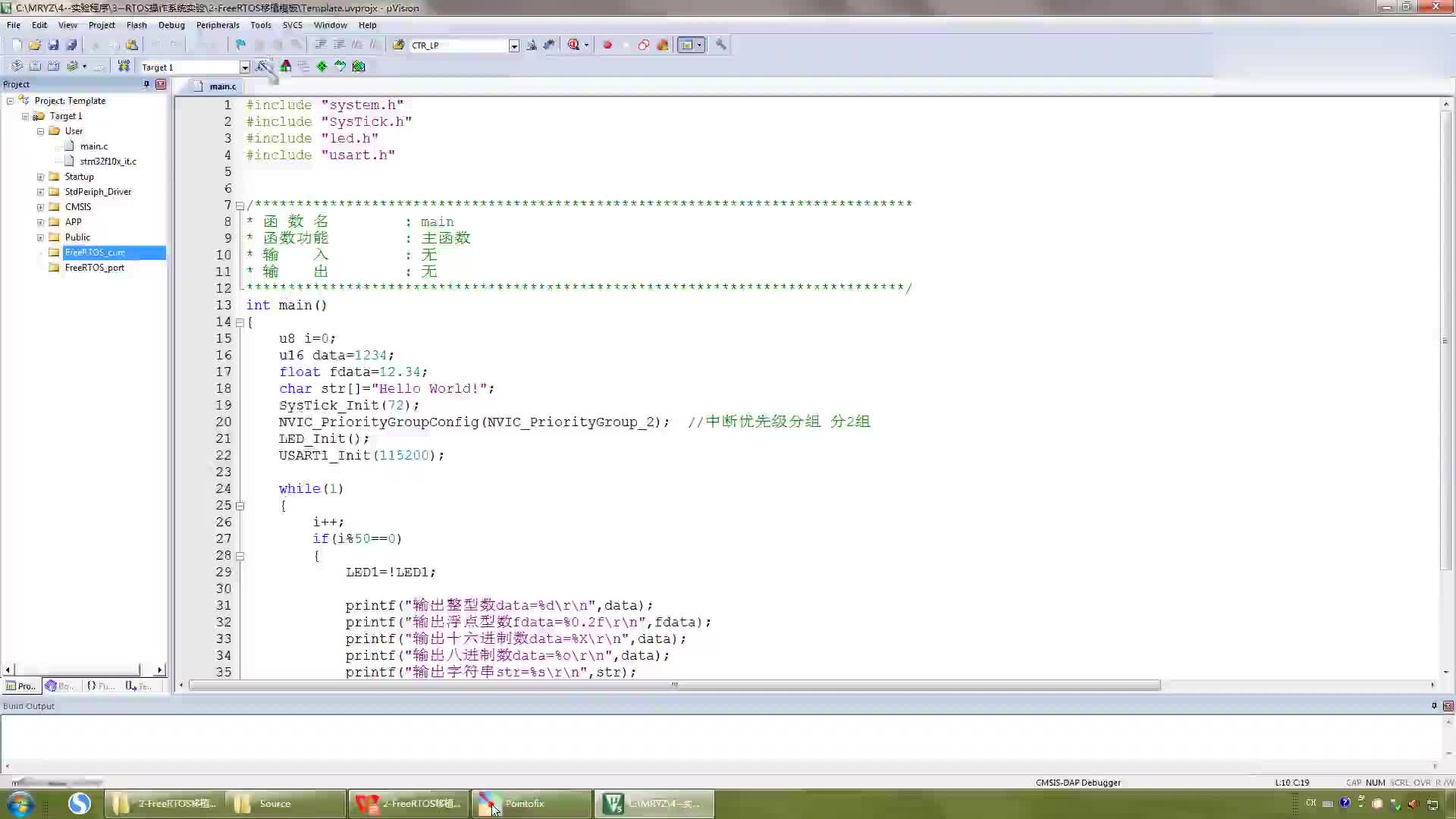
Task: Close the Build Output panel
Action: [1448, 706]
